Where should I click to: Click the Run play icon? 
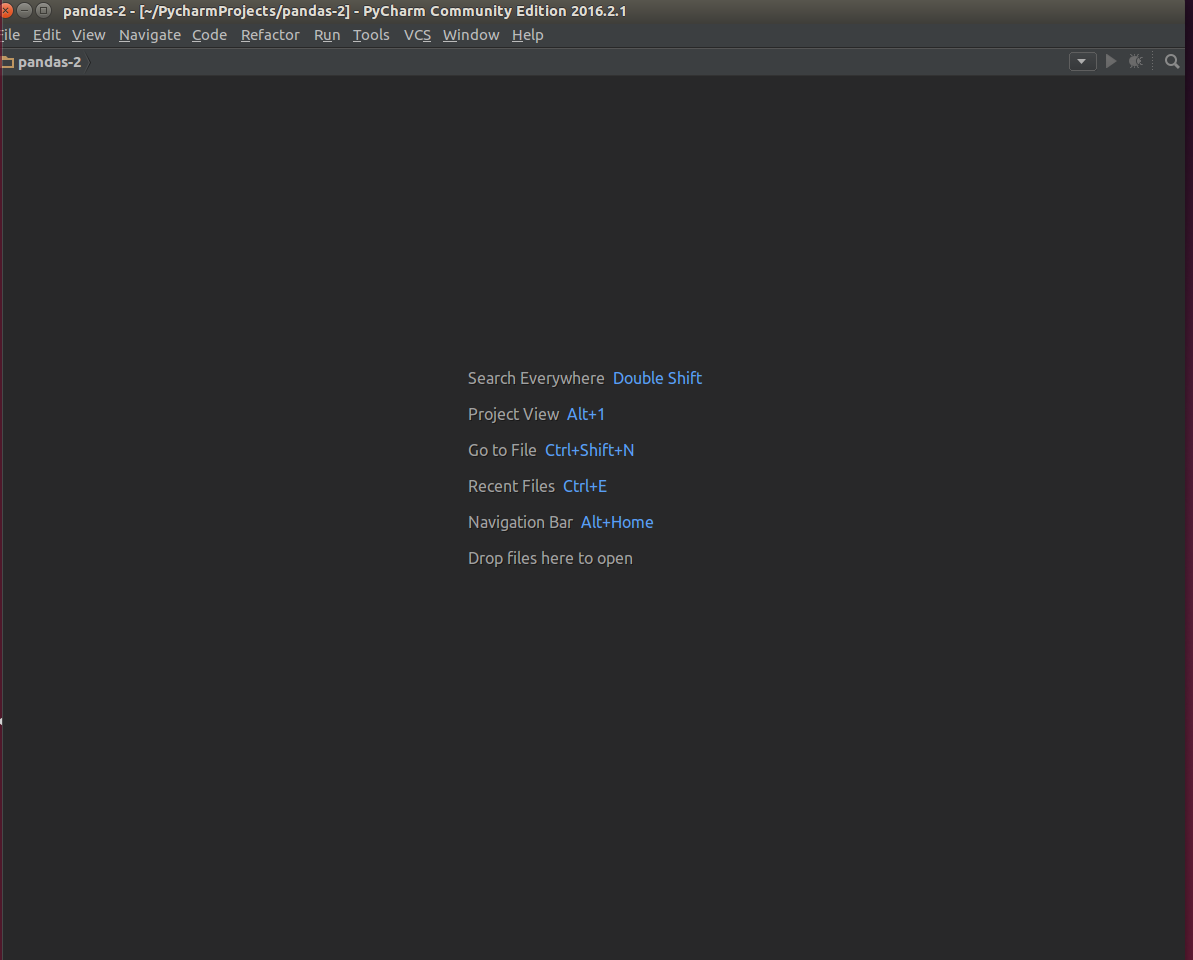coord(1111,62)
